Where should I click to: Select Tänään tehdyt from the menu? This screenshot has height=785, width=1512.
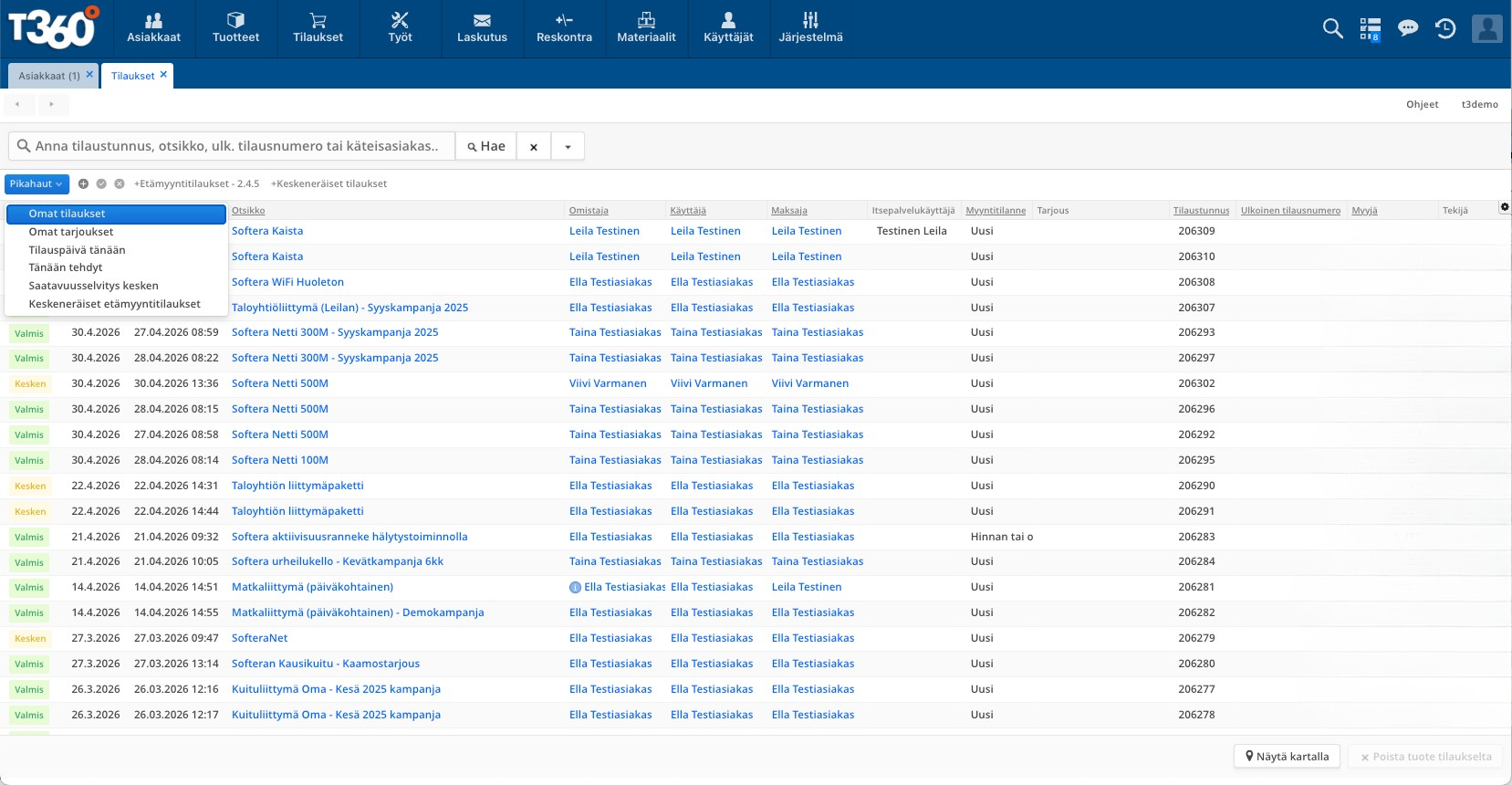(x=116, y=267)
